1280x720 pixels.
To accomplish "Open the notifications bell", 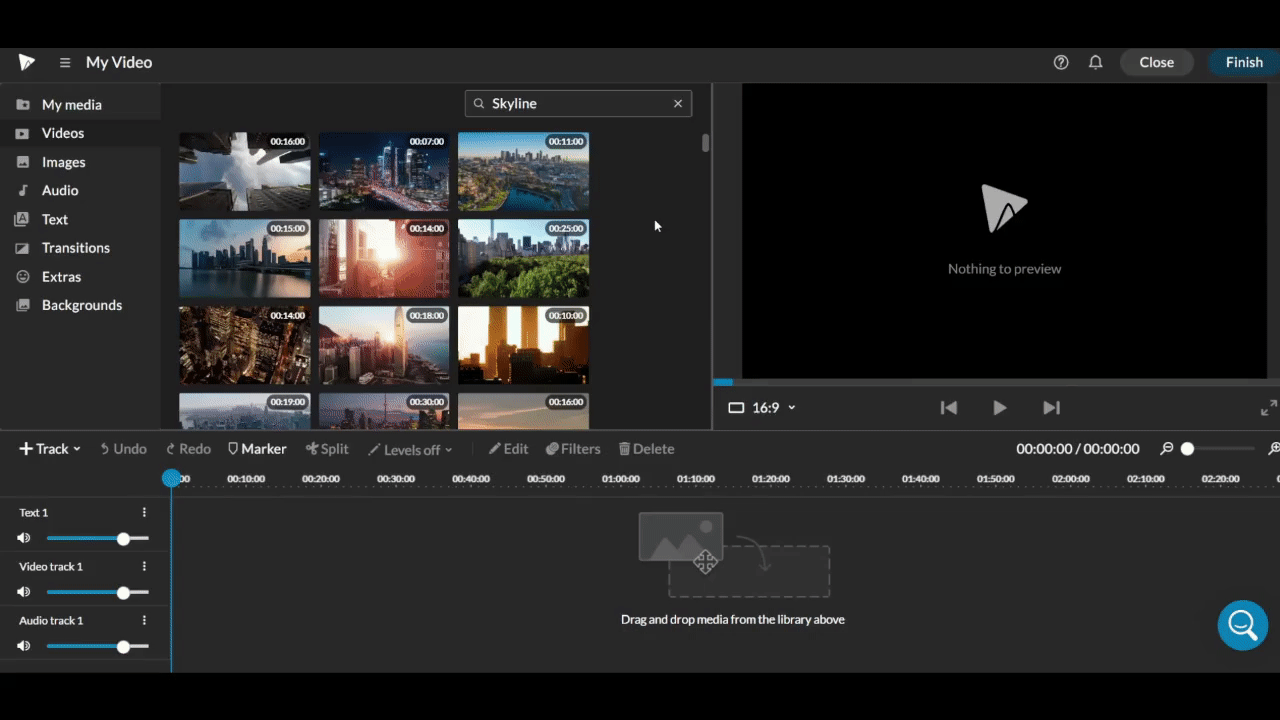I will [1096, 62].
